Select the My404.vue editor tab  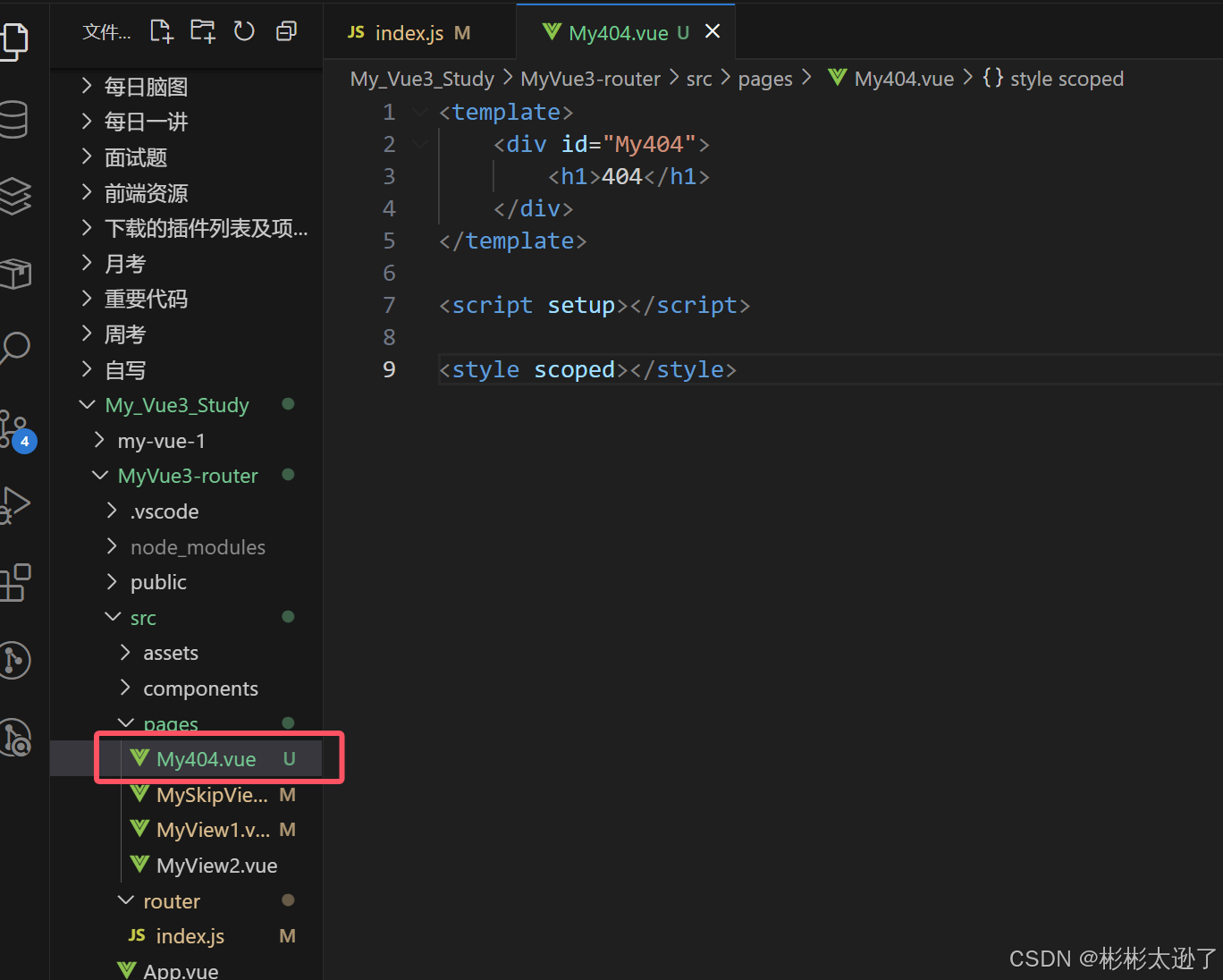click(617, 33)
